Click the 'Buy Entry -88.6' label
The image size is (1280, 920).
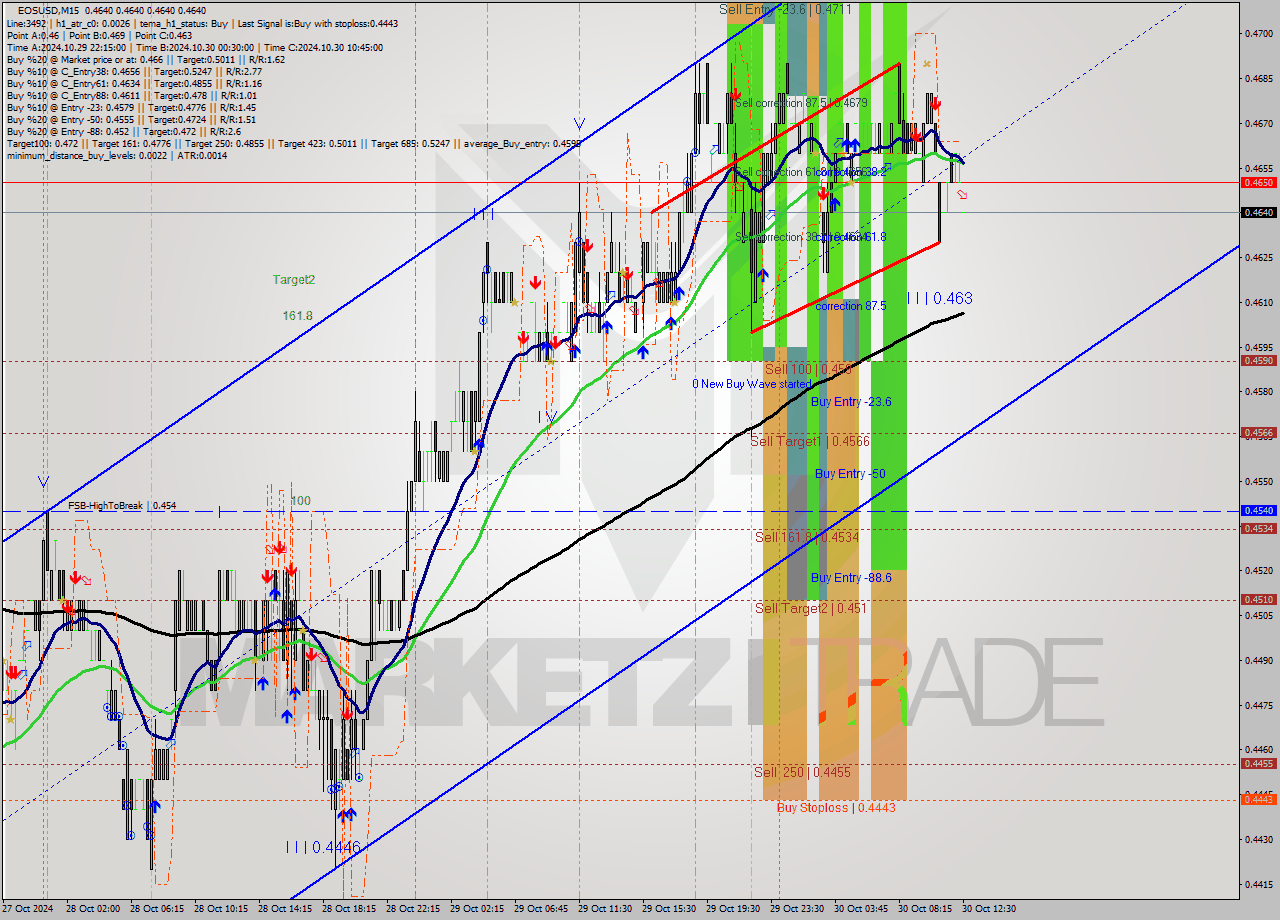pyautogui.click(x=851, y=578)
